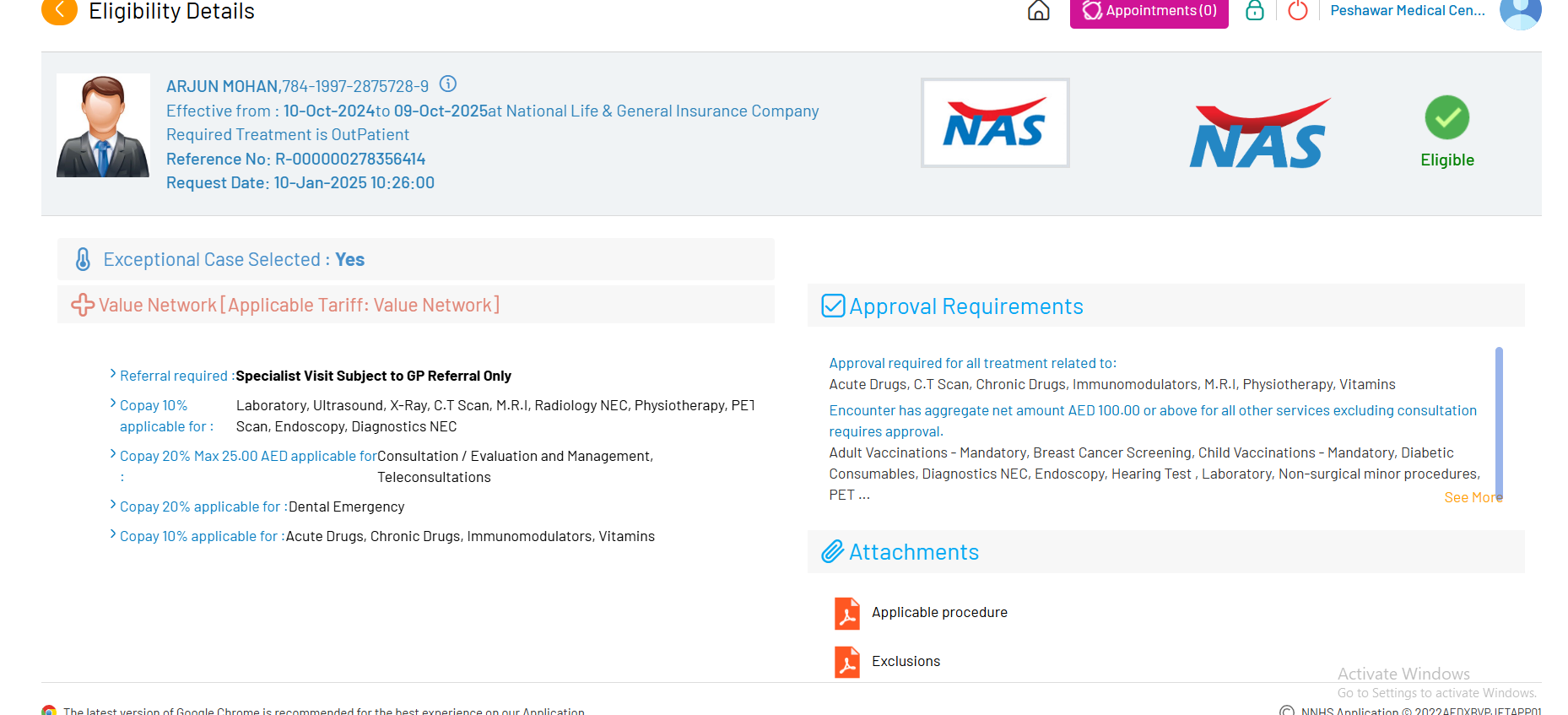Image resolution: width=1568 pixels, height=715 pixels.
Task: Click the large NAS insurer logo
Action: [x=1259, y=133]
